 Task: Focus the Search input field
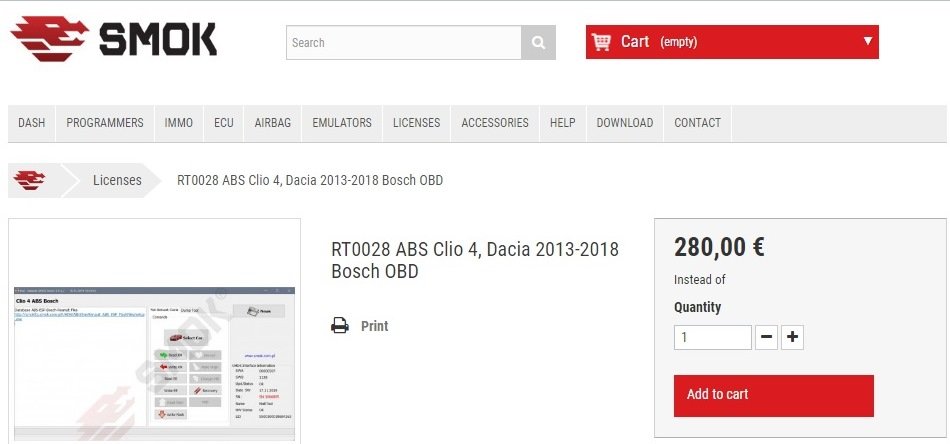coord(404,42)
